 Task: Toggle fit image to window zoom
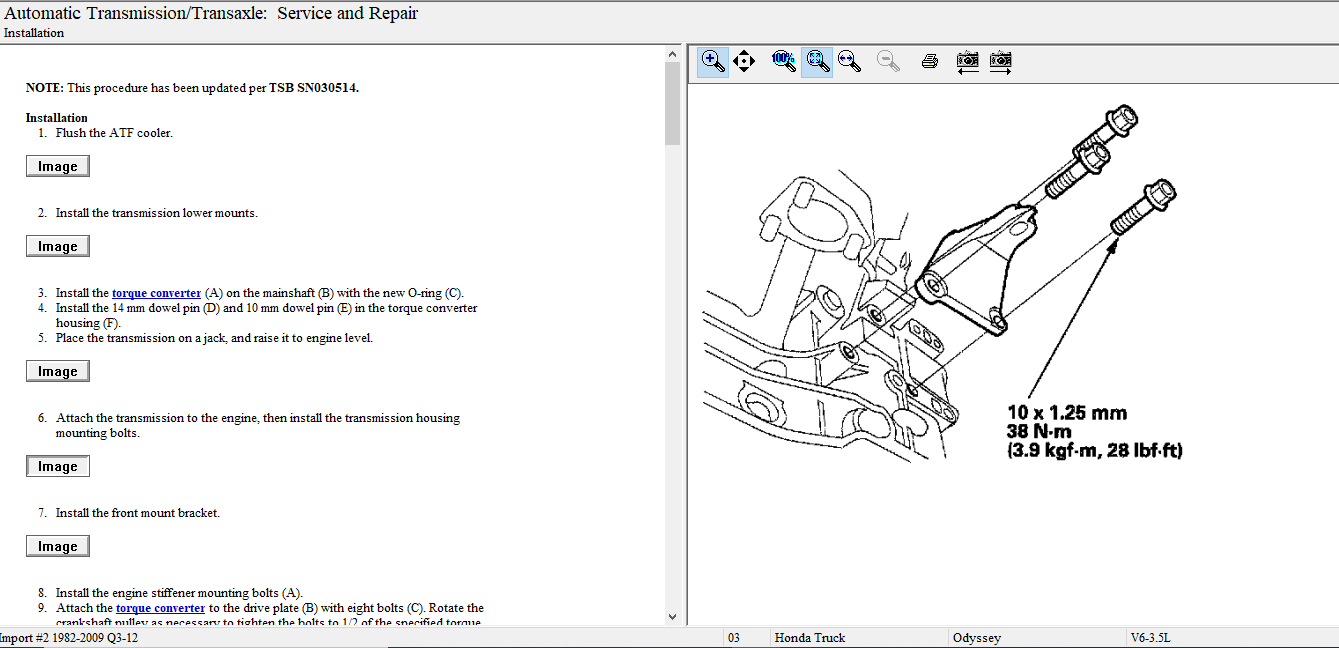(x=817, y=61)
